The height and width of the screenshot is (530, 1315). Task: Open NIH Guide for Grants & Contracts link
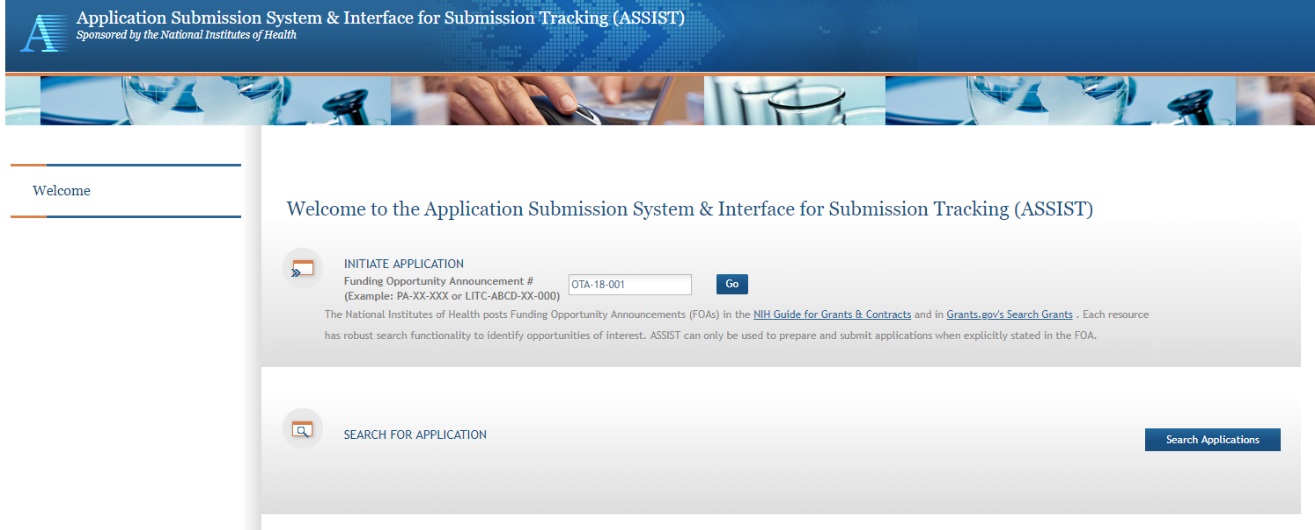point(832,315)
